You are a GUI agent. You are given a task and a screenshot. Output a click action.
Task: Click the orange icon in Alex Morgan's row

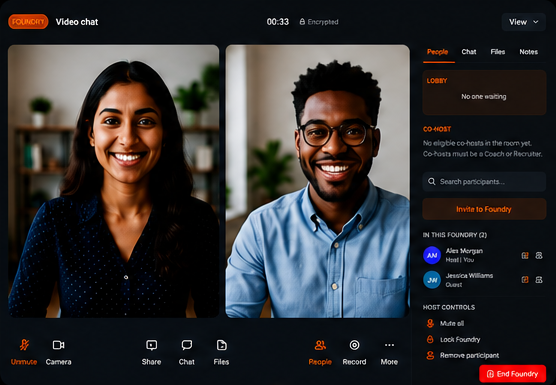point(525,255)
